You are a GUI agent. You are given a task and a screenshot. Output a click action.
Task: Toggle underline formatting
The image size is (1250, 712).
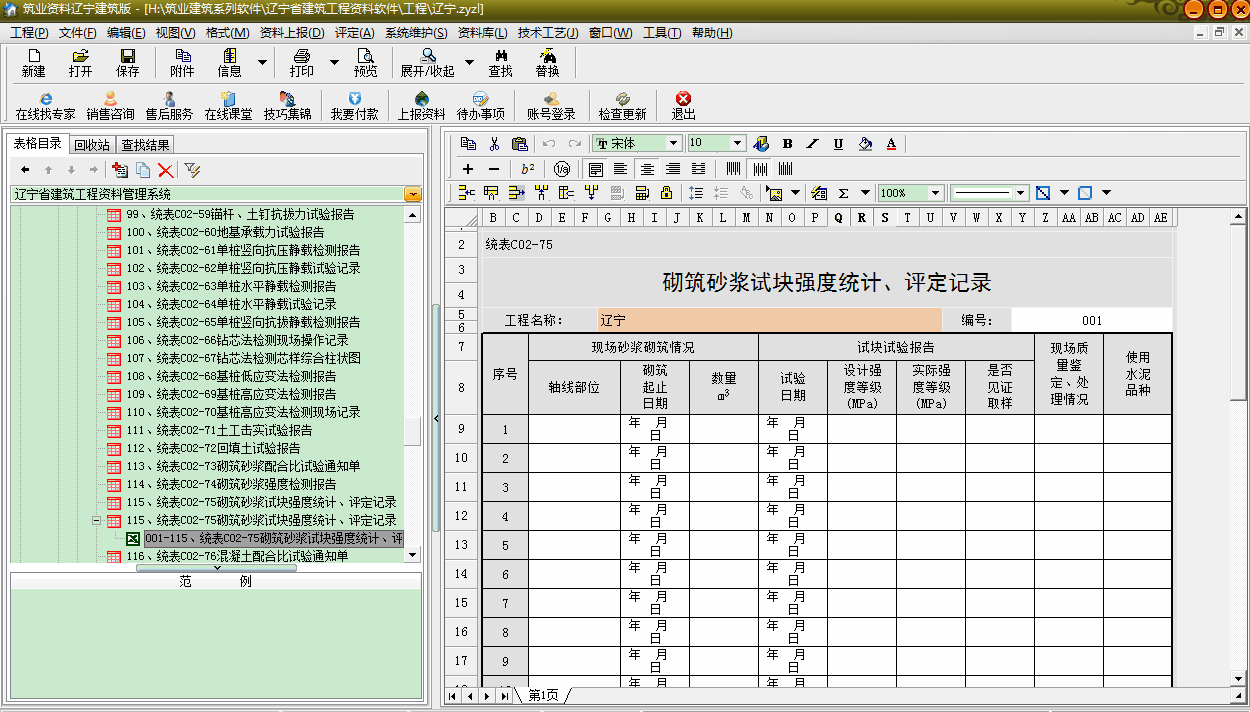pyautogui.click(x=838, y=144)
